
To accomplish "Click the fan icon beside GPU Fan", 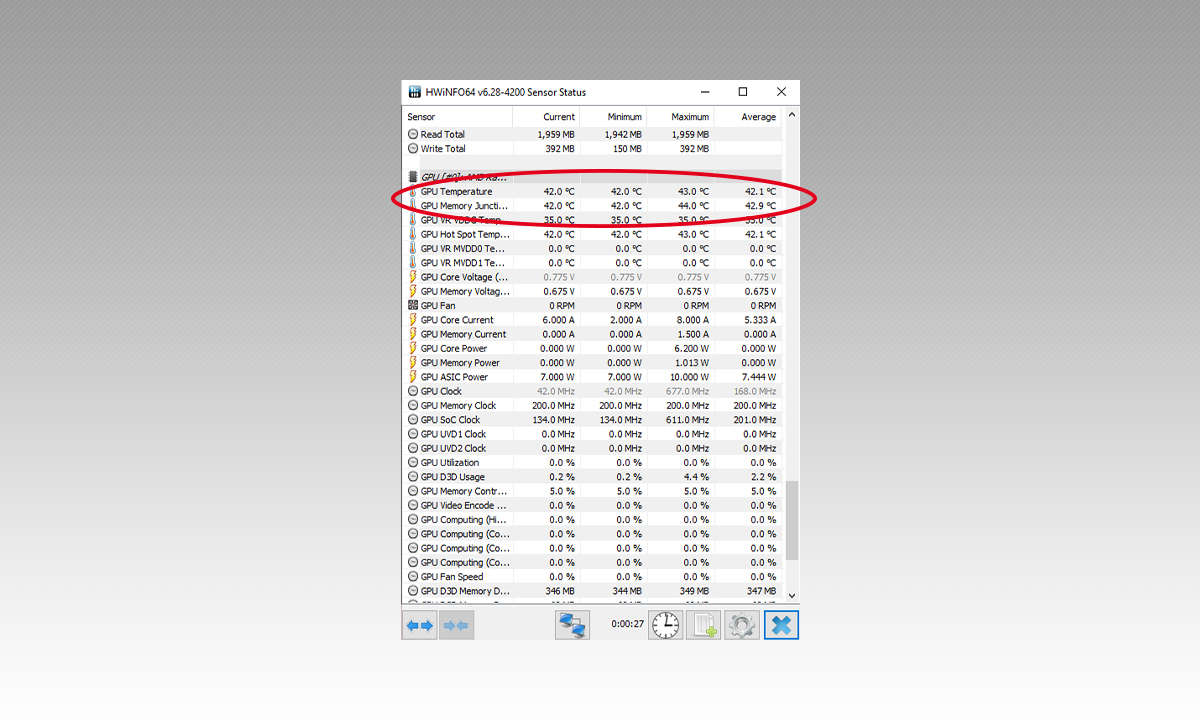I will click(x=413, y=305).
